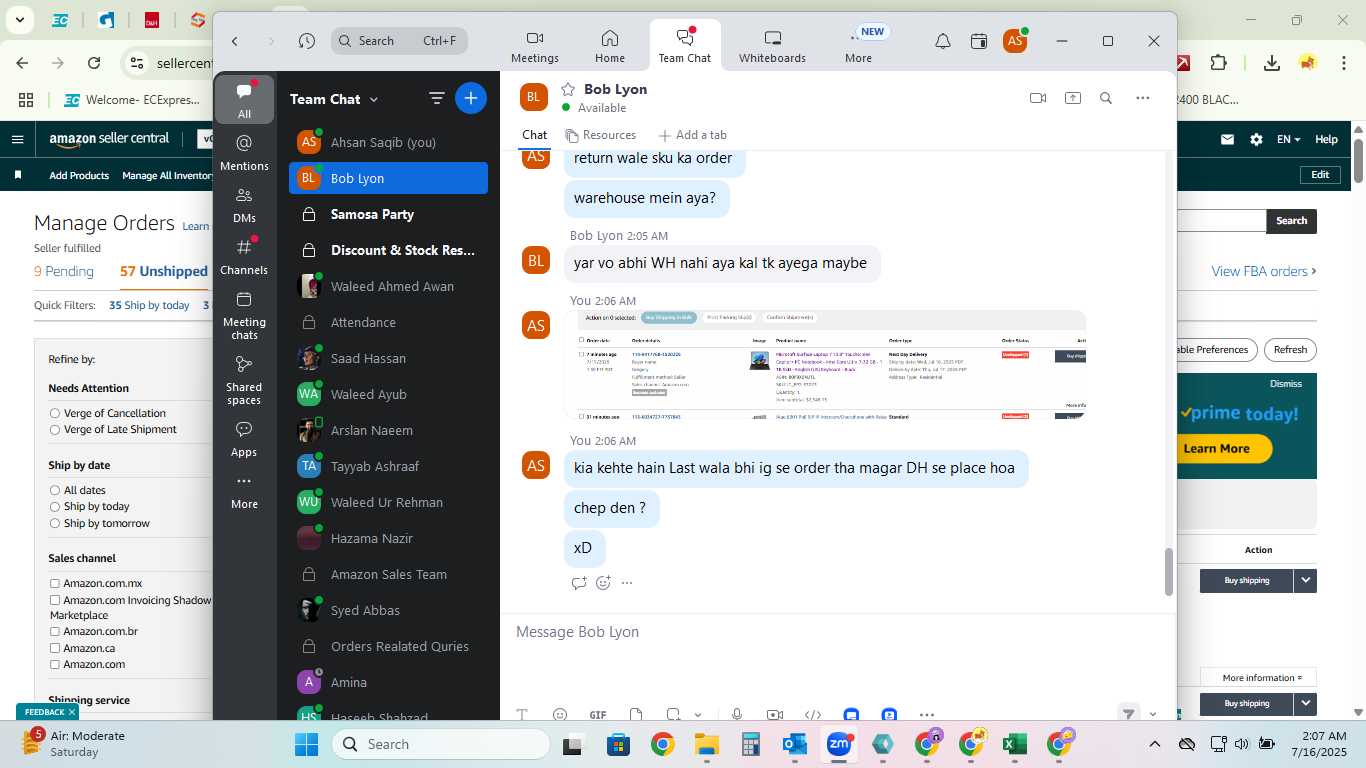Reply in thread to xD message

[578, 583]
